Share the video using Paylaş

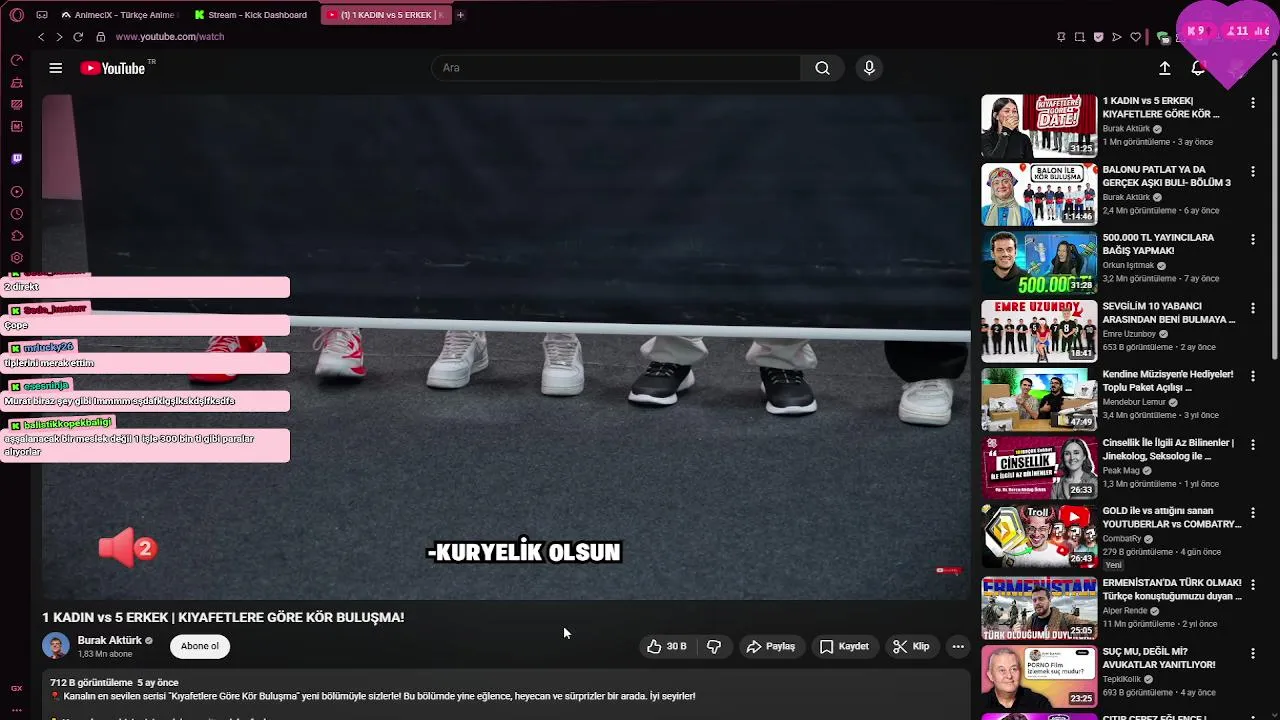771,647
